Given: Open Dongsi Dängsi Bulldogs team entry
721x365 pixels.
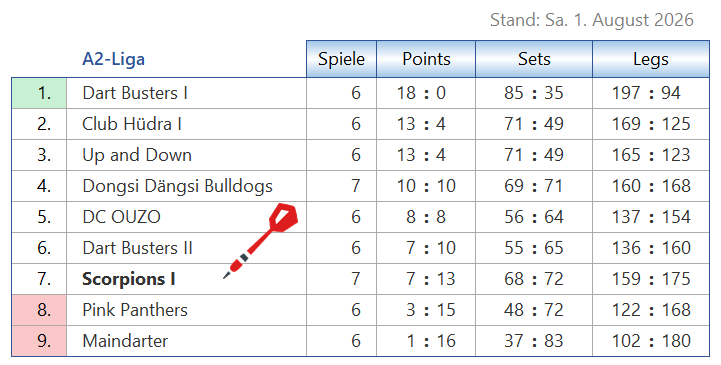Looking at the screenshot, I should (x=177, y=186).
